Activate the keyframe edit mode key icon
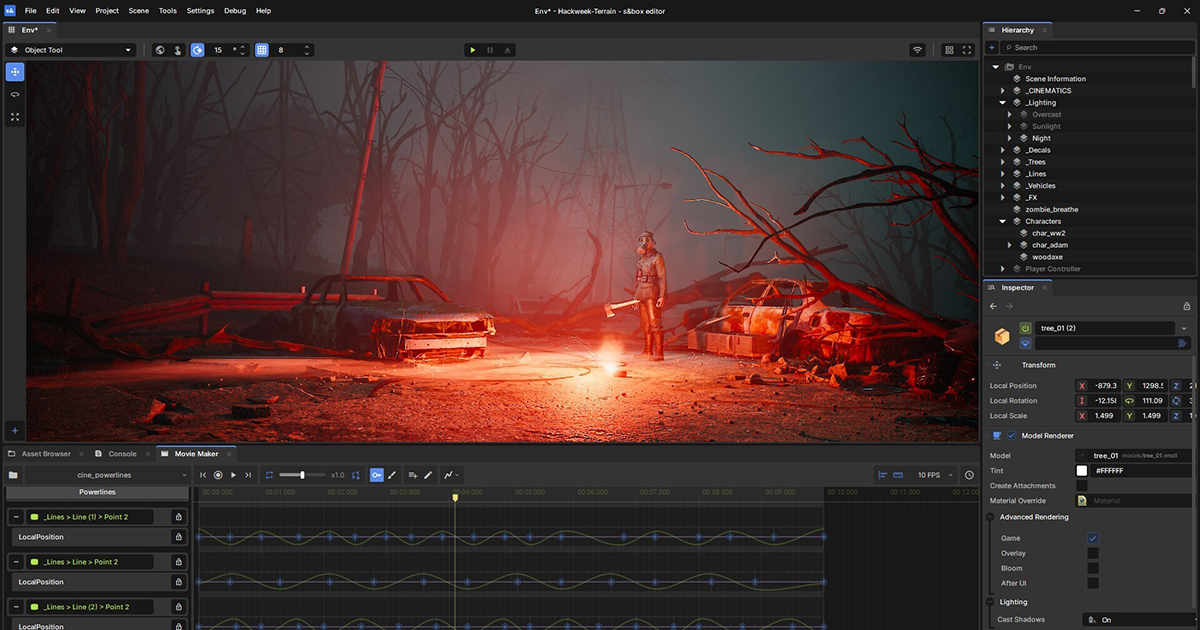This screenshot has height=630, width=1200. click(x=376, y=475)
